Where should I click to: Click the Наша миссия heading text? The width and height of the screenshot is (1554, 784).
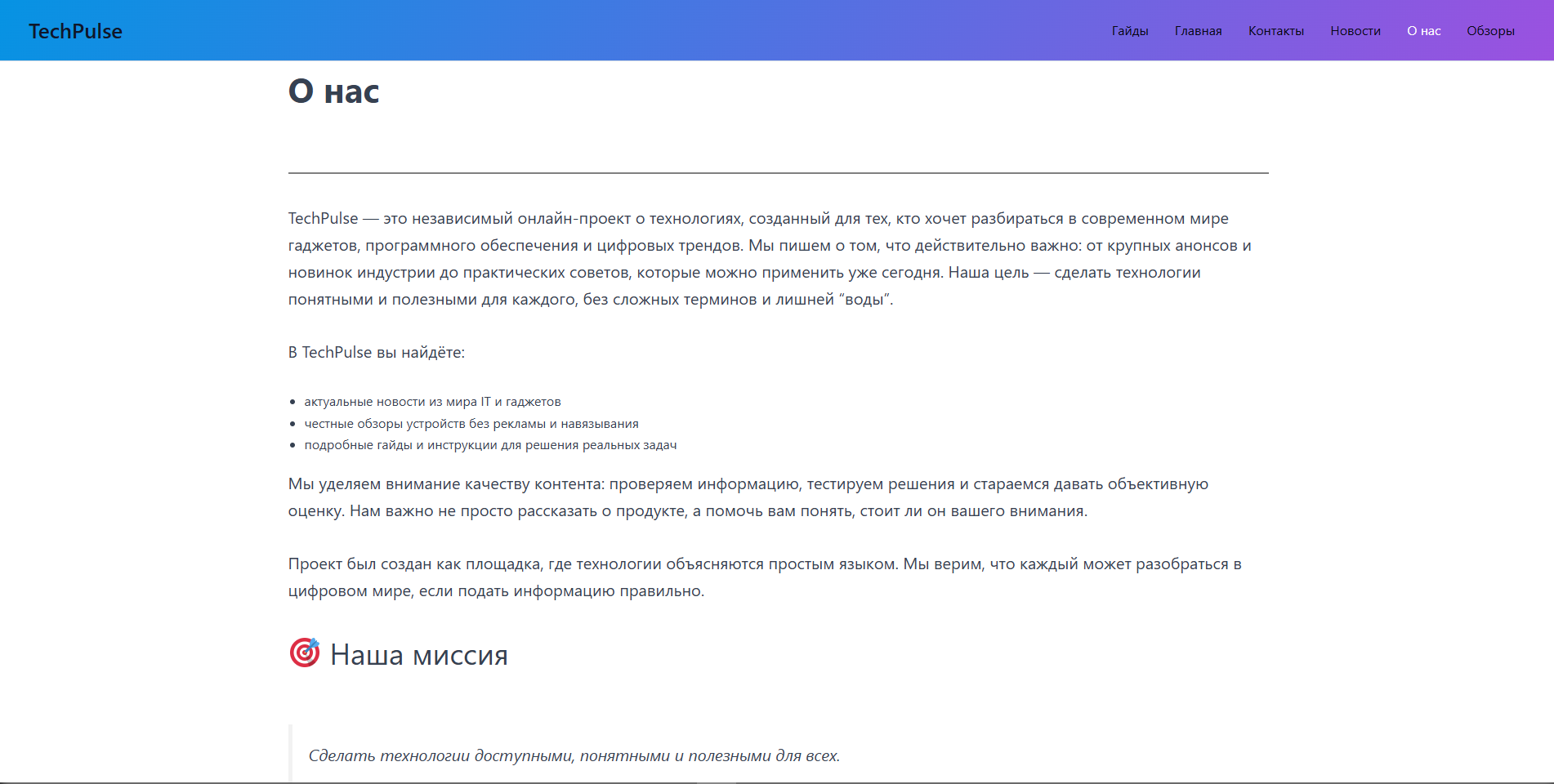coord(418,655)
